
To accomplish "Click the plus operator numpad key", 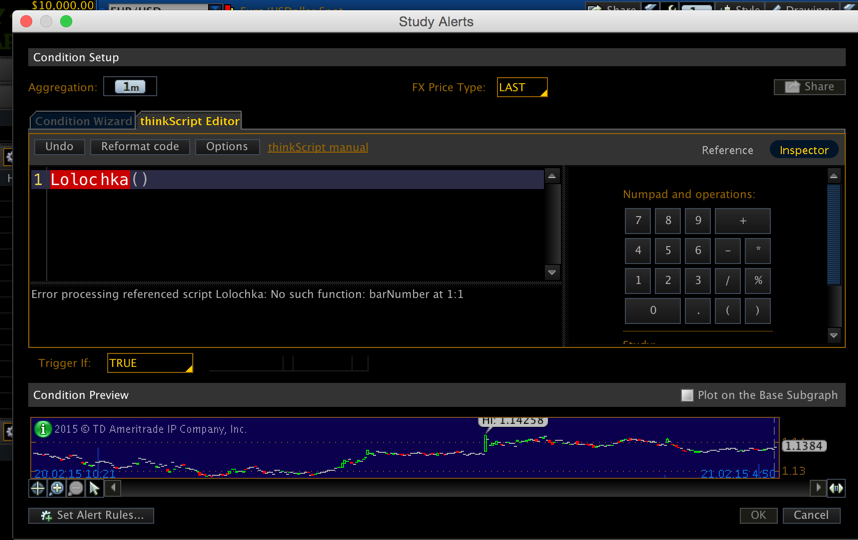I will (742, 221).
